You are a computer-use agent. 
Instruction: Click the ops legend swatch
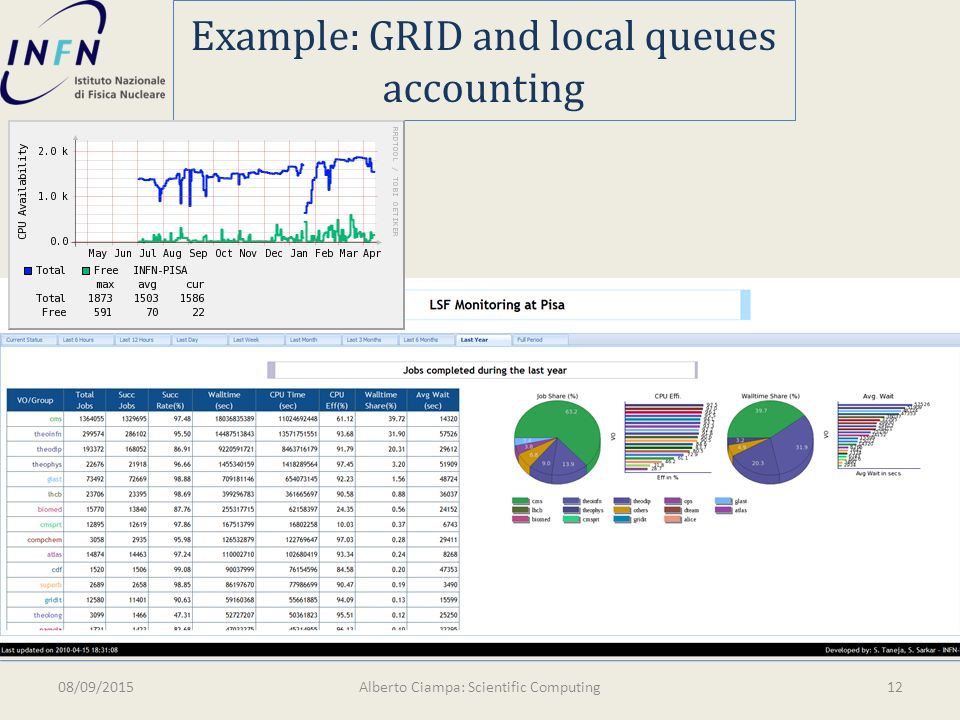(673, 501)
